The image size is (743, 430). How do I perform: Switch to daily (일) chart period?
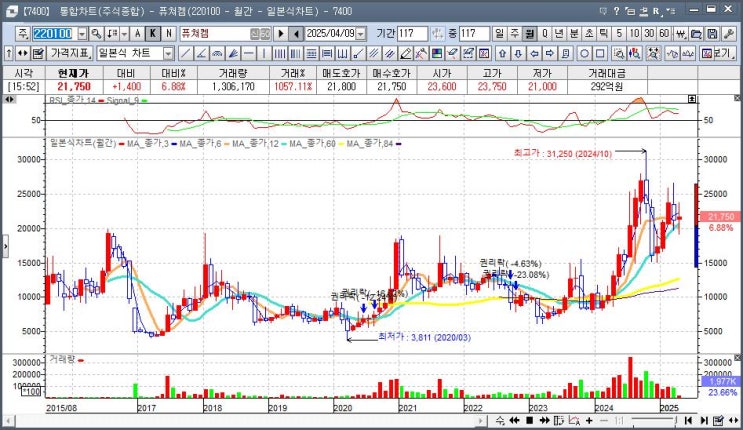[x=499, y=34]
